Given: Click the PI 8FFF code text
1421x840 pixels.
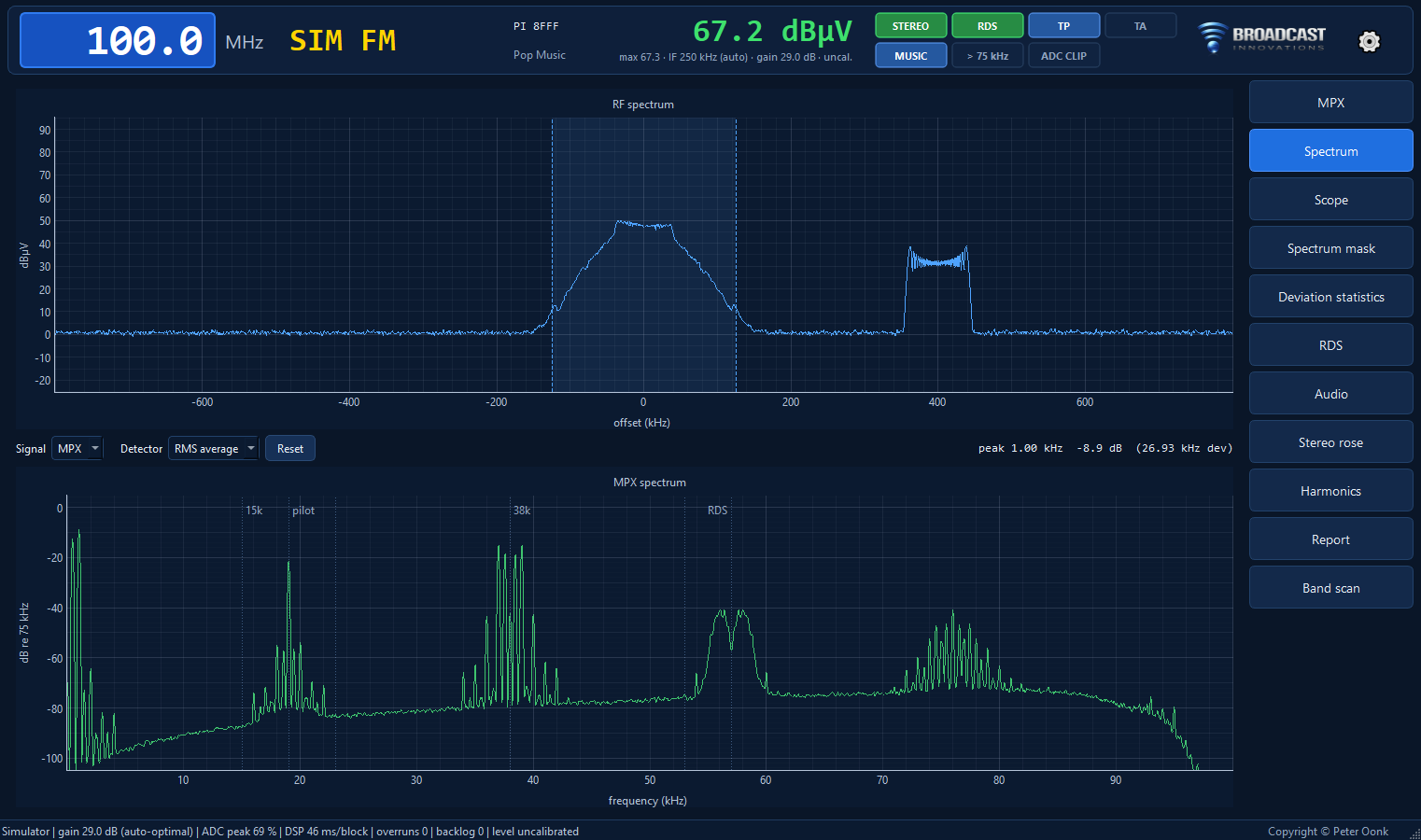Looking at the screenshot, I should click(536, 26).
